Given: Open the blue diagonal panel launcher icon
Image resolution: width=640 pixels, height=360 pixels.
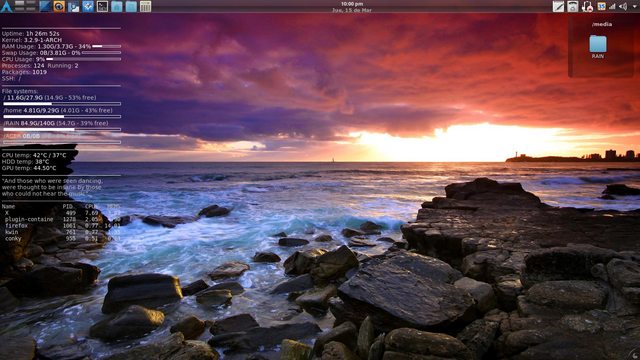Looking at the screenshot, I should coord(45,6).
